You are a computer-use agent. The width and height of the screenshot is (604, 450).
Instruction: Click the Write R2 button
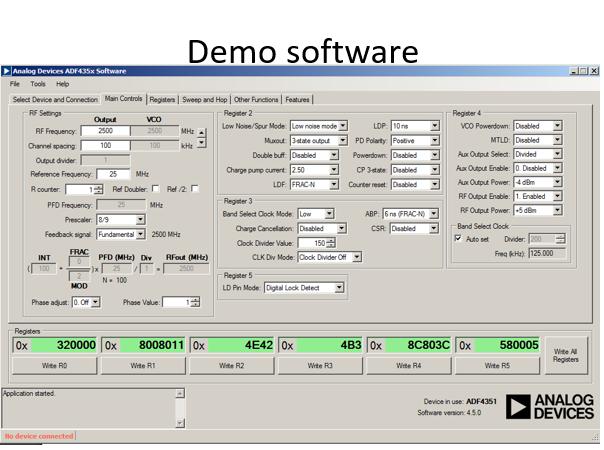[232, 366]
